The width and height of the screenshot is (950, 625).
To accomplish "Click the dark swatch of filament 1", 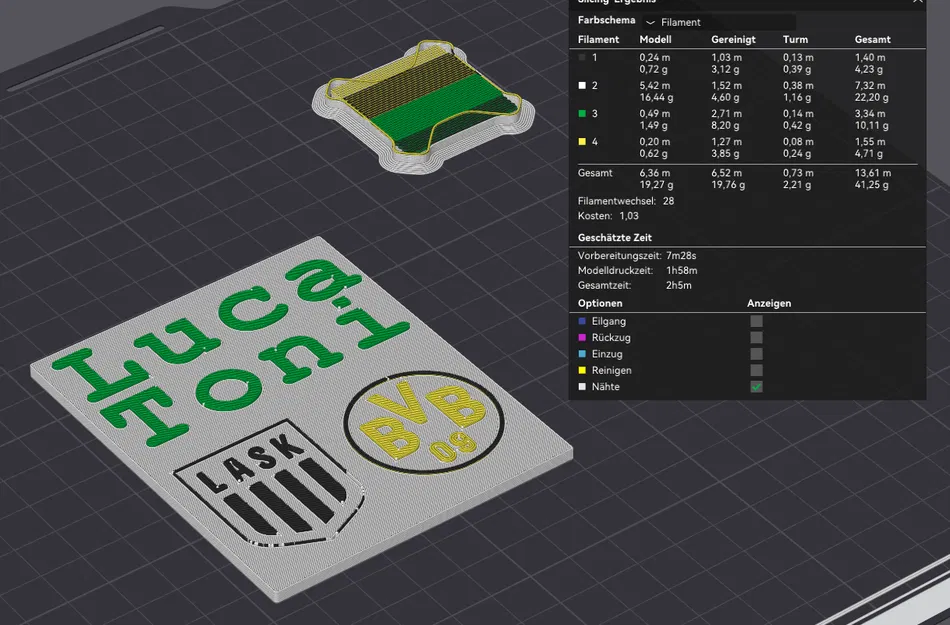I will 582,58.
